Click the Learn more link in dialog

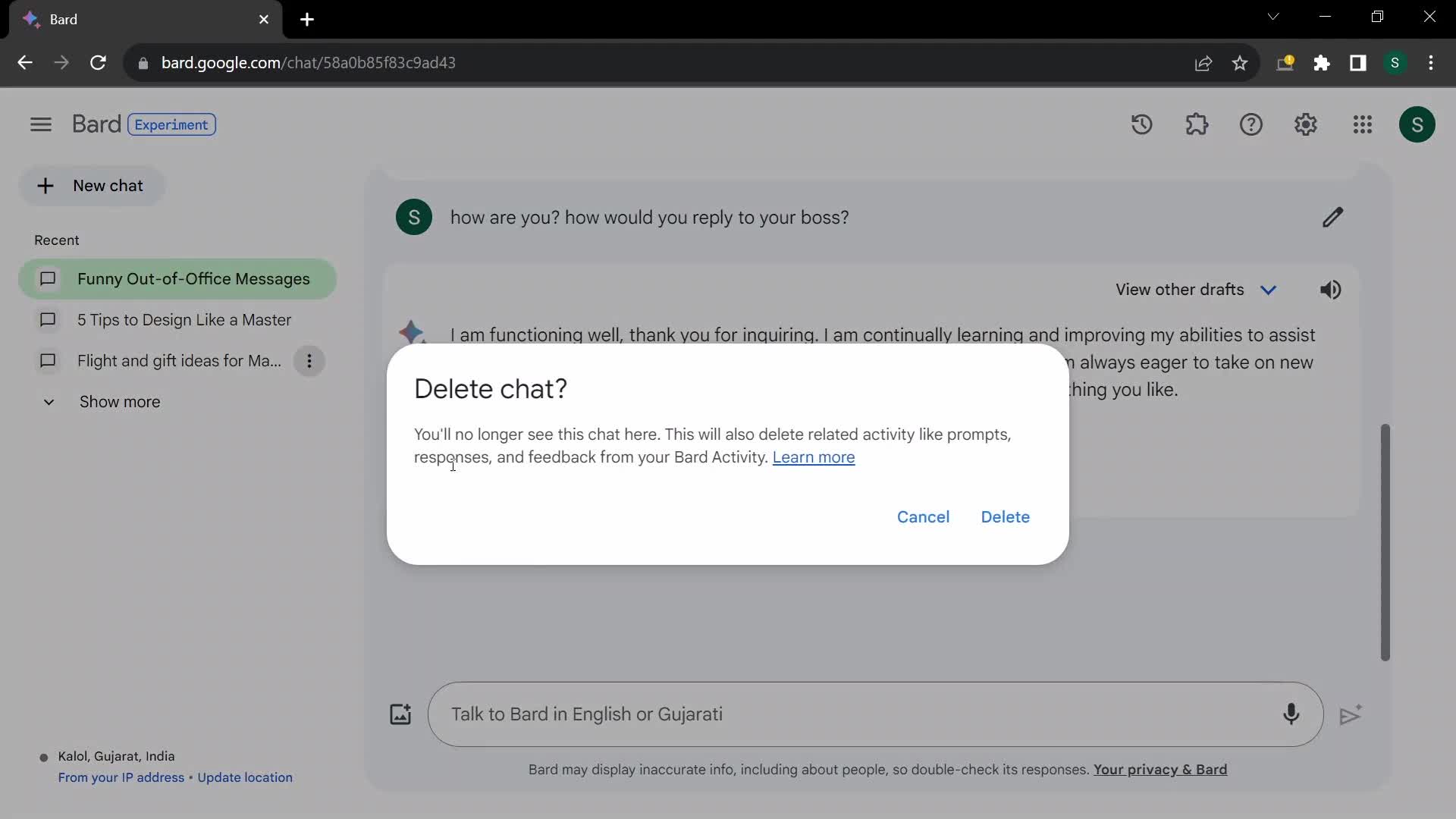[813, 457]
